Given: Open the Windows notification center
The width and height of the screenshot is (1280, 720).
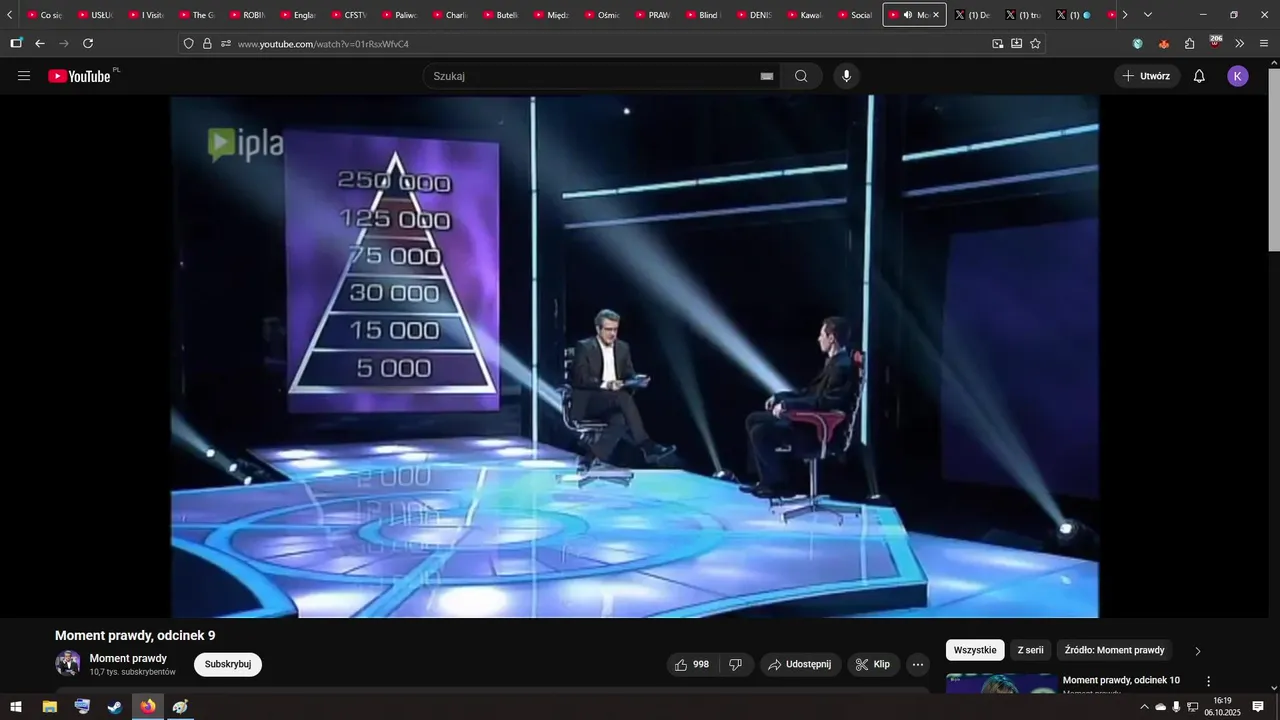Looking at the screenshot, I should click(x=1258, y=707).
